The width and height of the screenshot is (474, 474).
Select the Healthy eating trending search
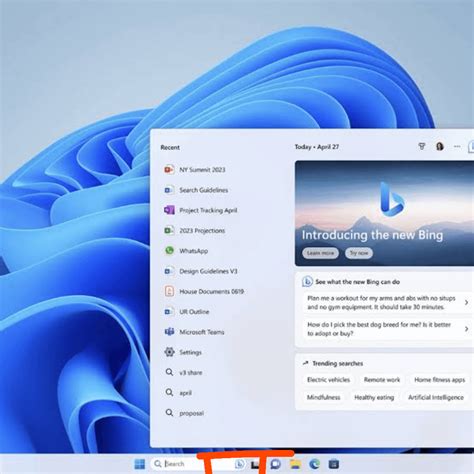click(x=374, y=397)
